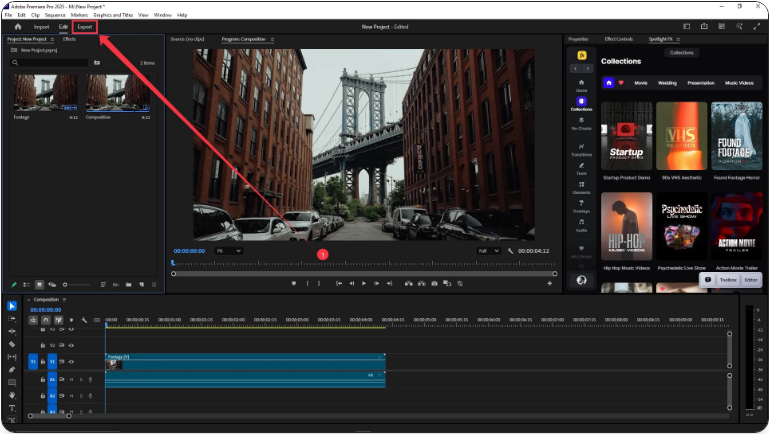
Task: Pick the Razor tool
Action: click(x=12, y=344)
